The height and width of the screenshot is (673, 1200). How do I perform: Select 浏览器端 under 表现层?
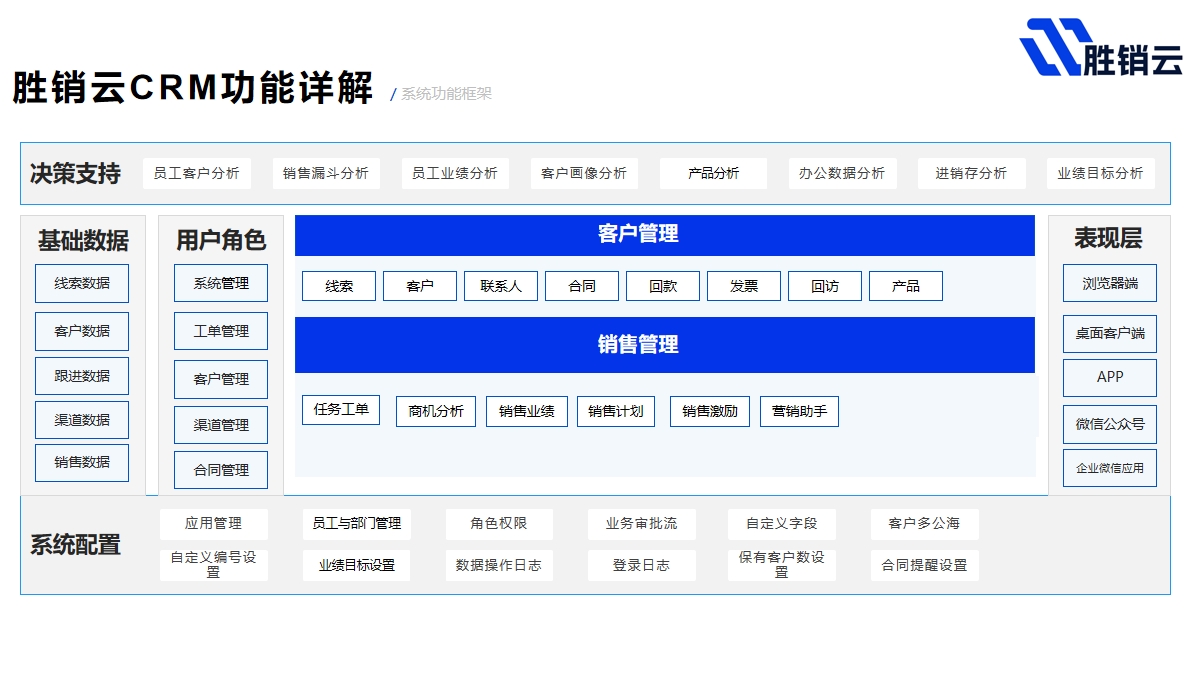click(x=1109, y=284)
